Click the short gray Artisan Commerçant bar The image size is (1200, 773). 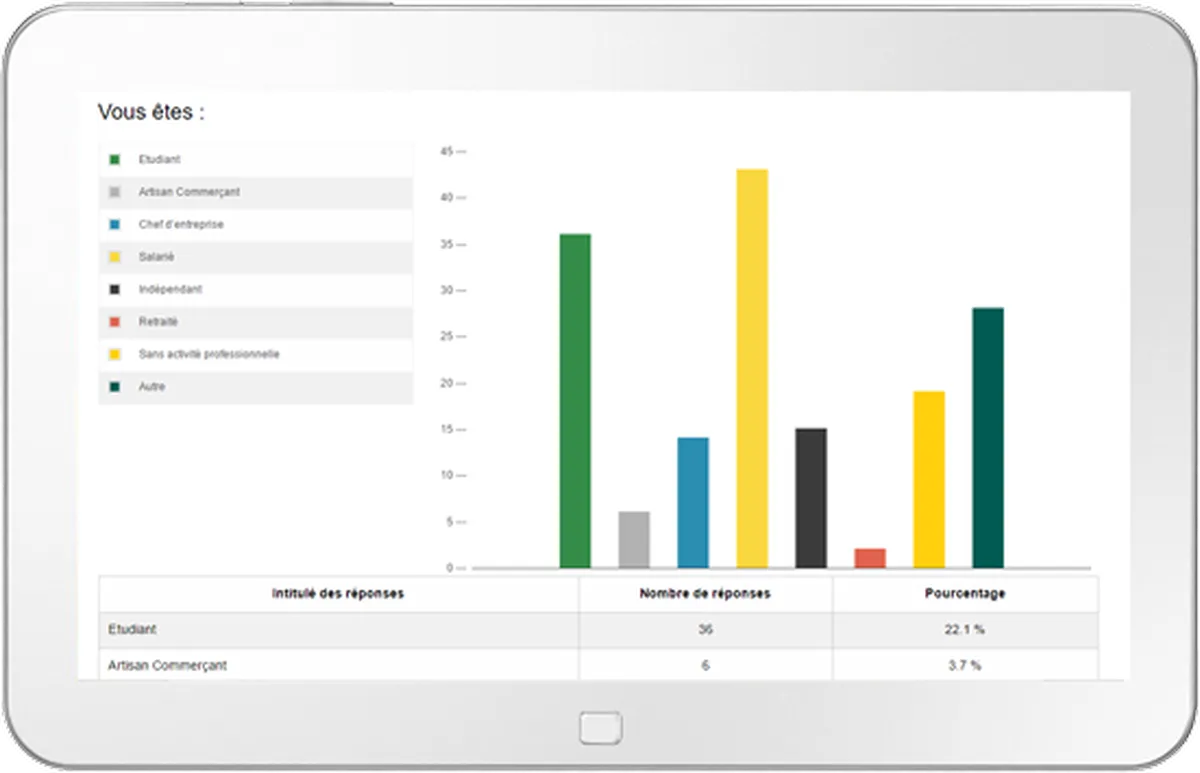tap(634, 540)
